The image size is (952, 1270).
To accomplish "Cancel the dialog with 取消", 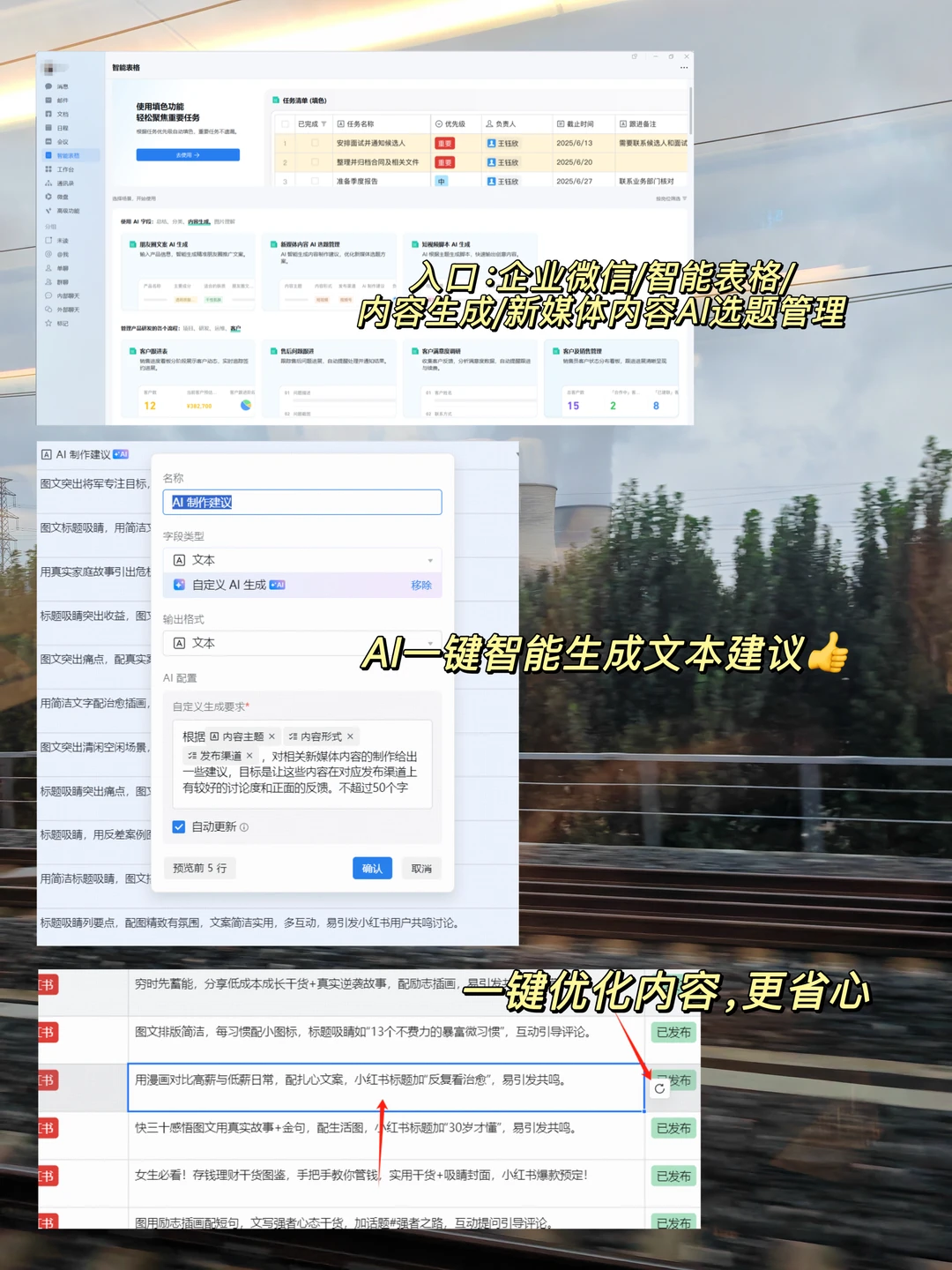I will [421, 869].
